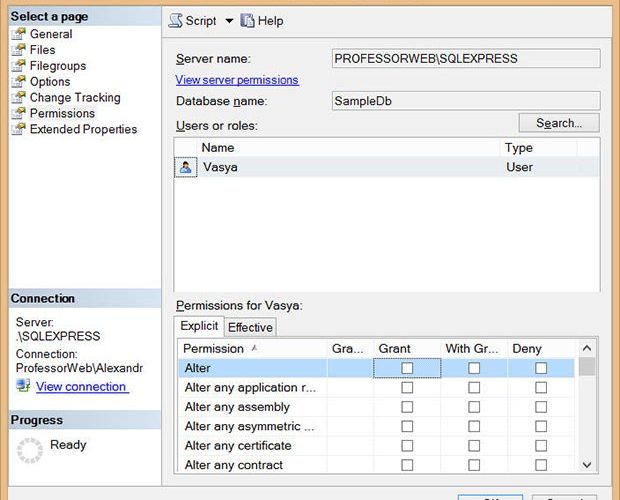Open the Permissions page
Image resolution: width=620 pixels, height=500 pixels.
click(62, 114)
